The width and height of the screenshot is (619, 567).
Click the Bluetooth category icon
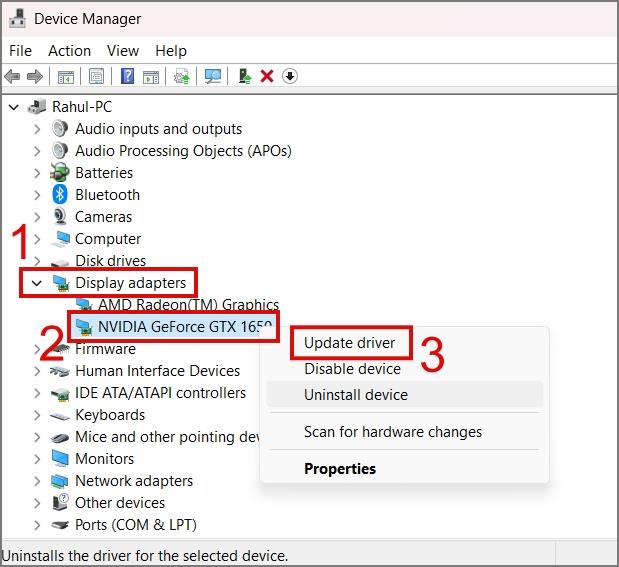[60, 194]
